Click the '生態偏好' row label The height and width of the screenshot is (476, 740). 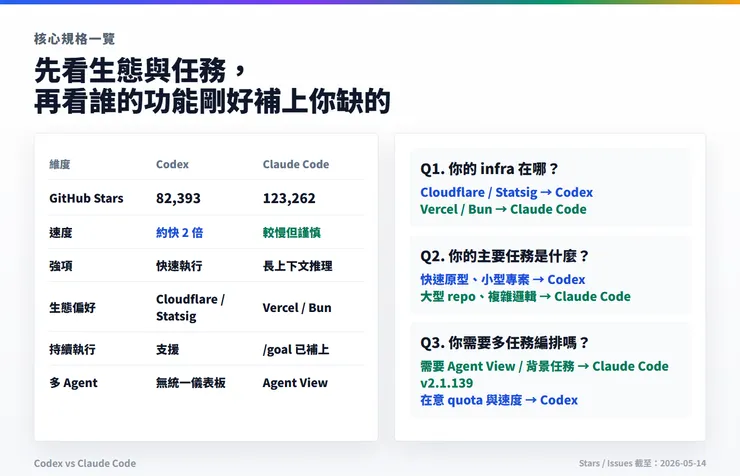coord(72,308)
